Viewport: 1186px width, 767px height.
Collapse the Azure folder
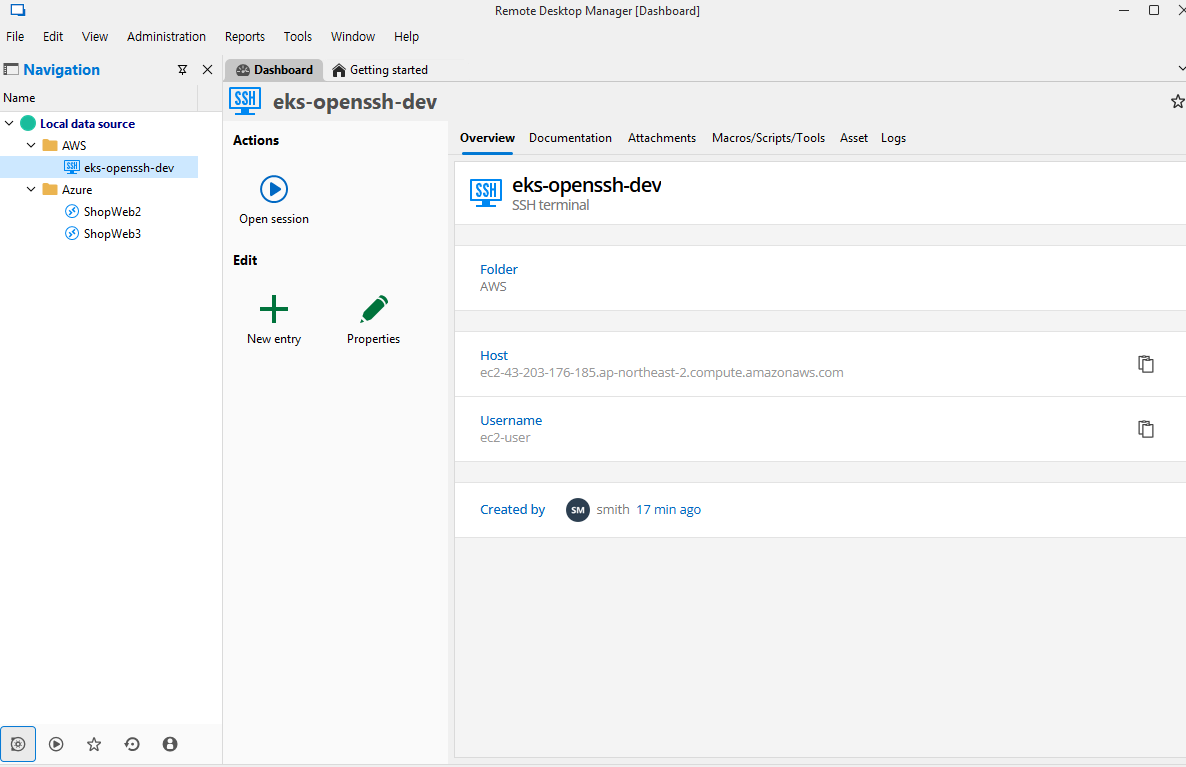[x=31, y=189]
